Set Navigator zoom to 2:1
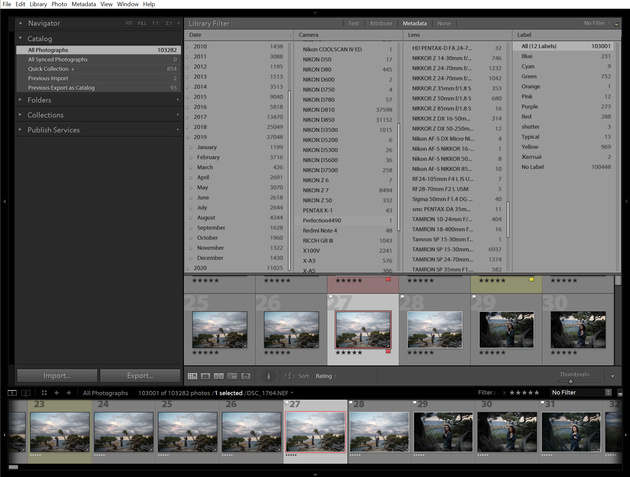The height and width of the screenshot is (477, 630). tap(169, 23)
